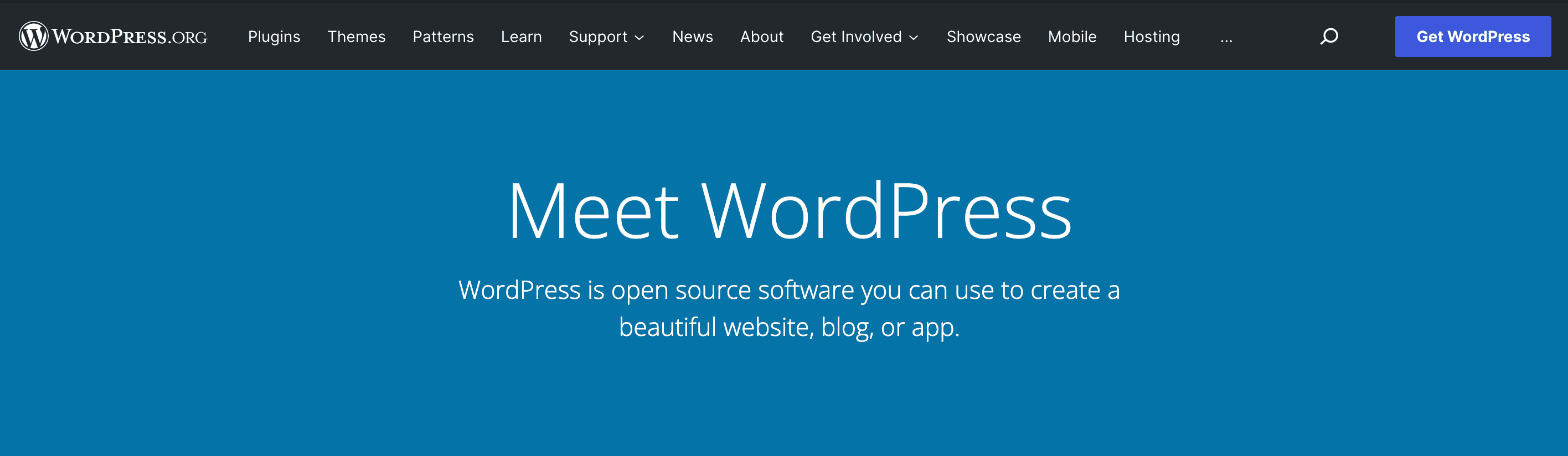Expand the Get Involved dropdown arrow
1568x456 pixels.
pyautogui.click(x=914, y=38)
